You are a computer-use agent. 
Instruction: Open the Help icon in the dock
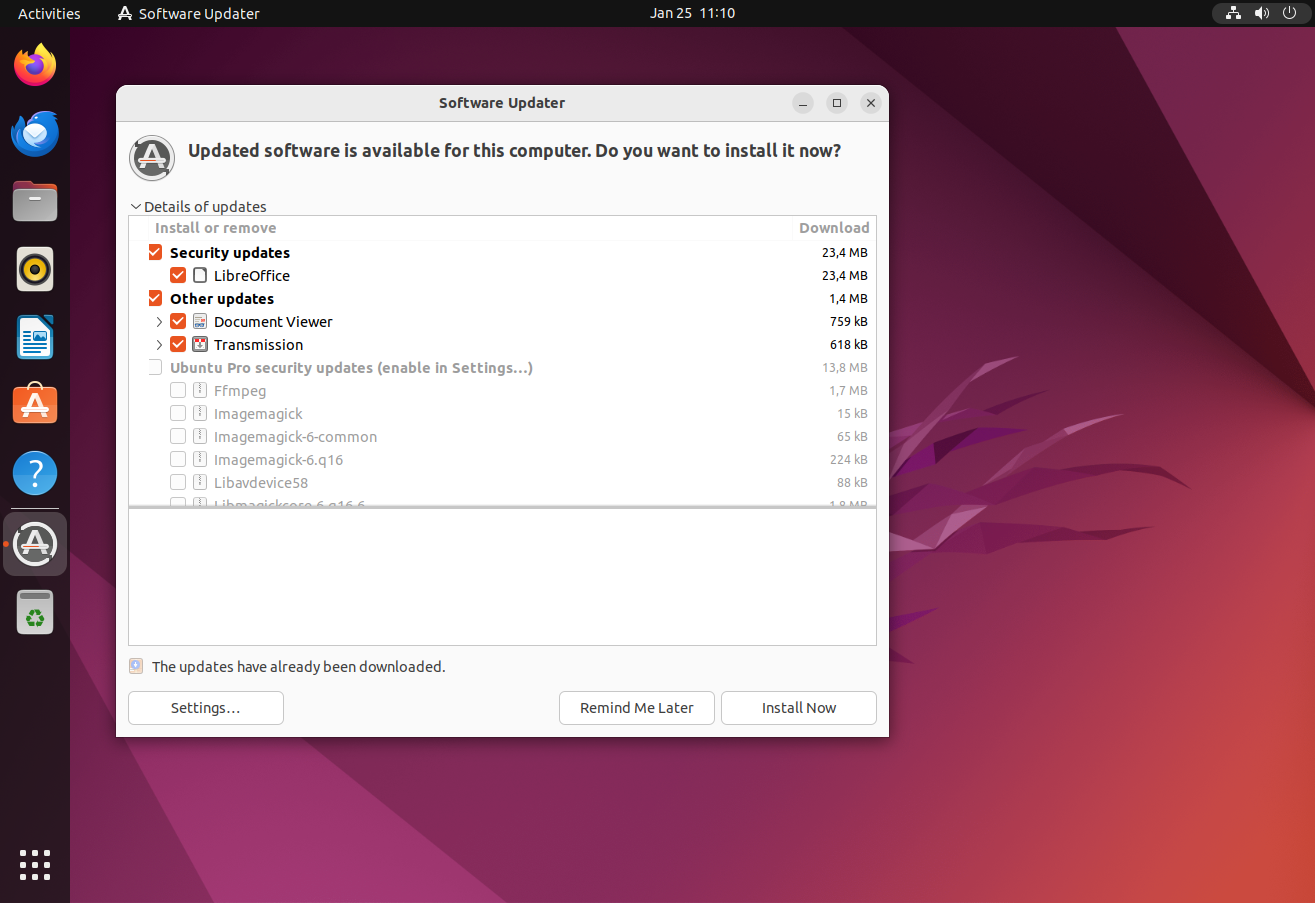pyautogui.click(x=35, y=472)
